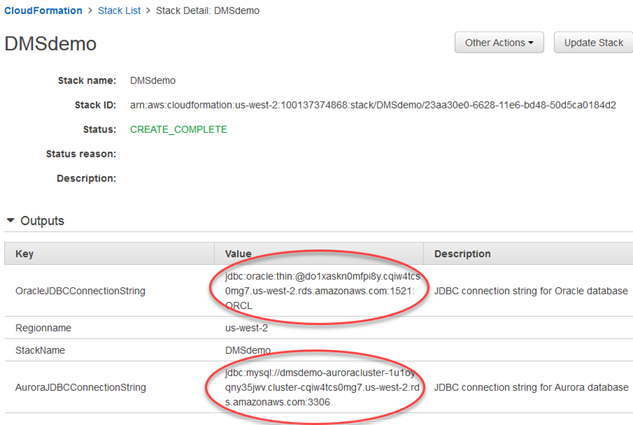This screenshot has width=633, height=425.
Task: Click the Stack ID ARN value
Action: click(x=373, y=104)
